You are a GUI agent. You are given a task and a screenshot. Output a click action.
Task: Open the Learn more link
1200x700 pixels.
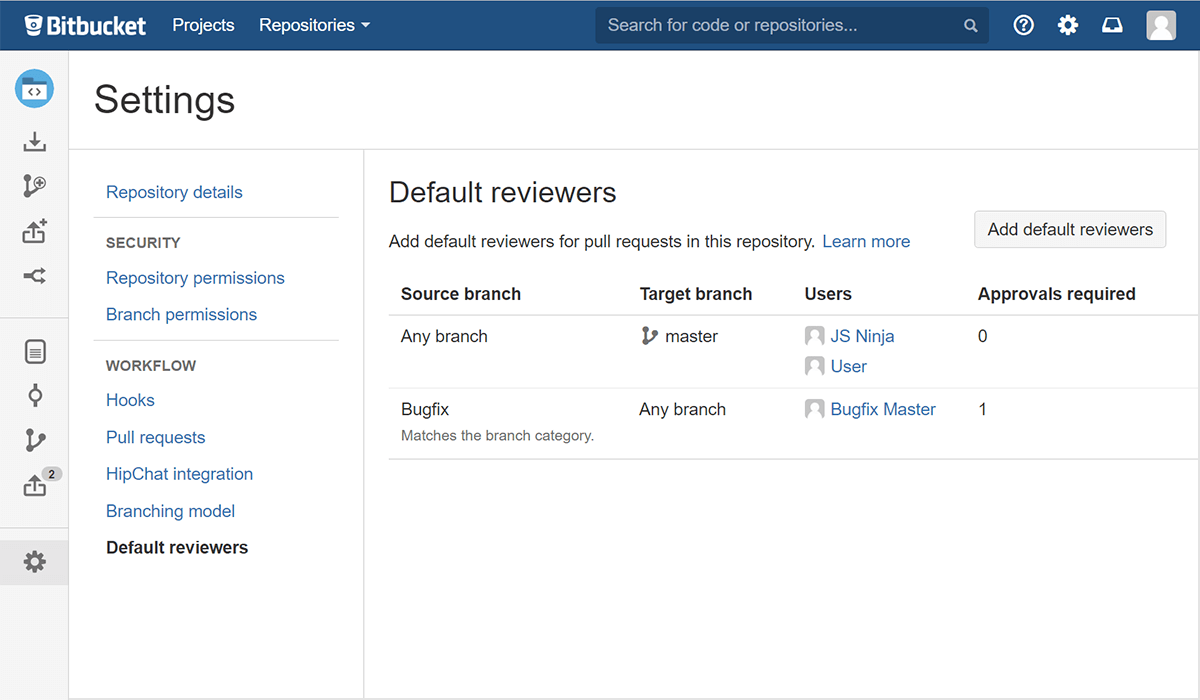(x=866, y=241)
